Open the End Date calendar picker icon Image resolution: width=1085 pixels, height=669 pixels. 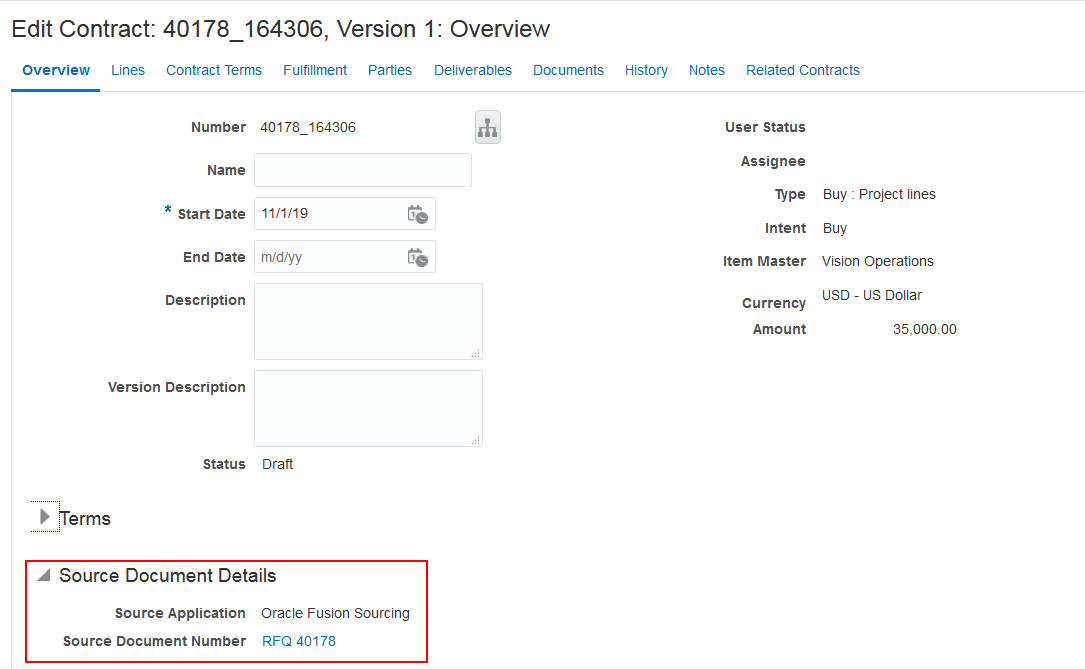[x=419, y=257]
